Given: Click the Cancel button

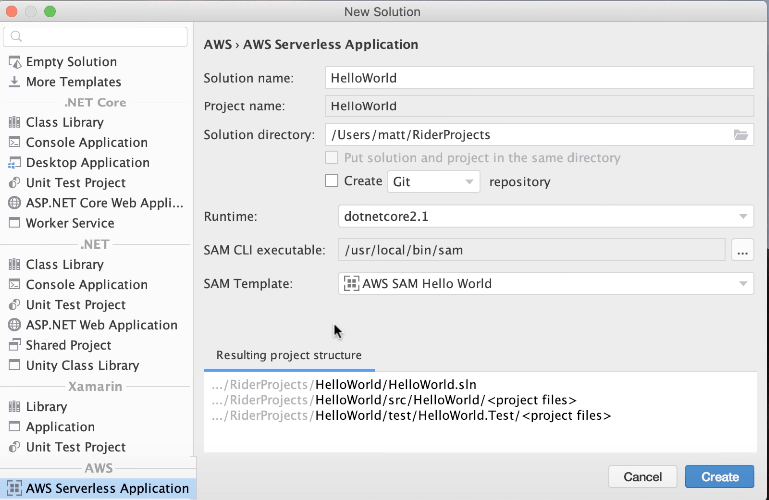Looking at the screenshot, I should tap(642, 477).
